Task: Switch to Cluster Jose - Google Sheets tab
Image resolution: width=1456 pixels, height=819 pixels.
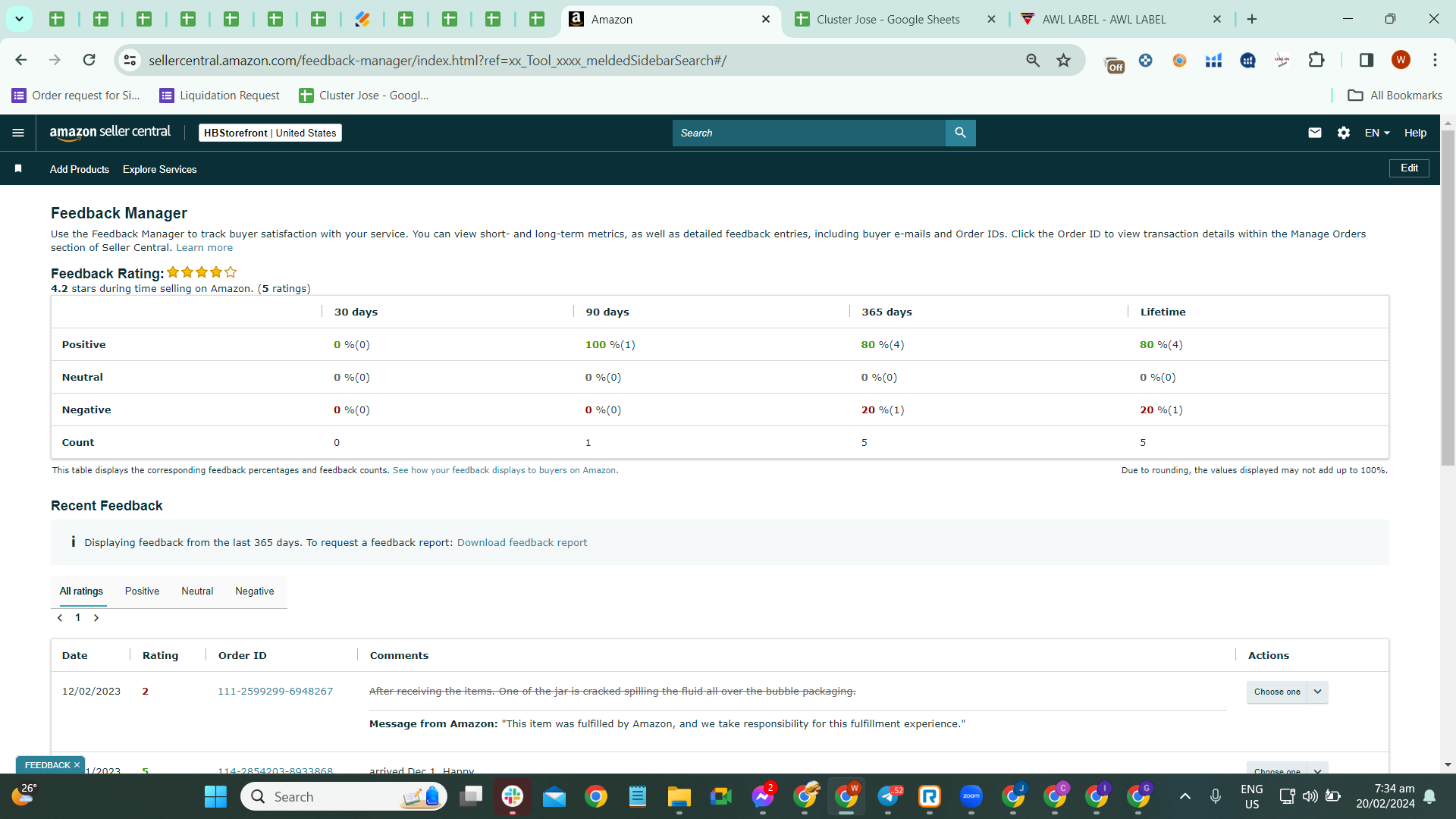Action: tap(887, 19)
